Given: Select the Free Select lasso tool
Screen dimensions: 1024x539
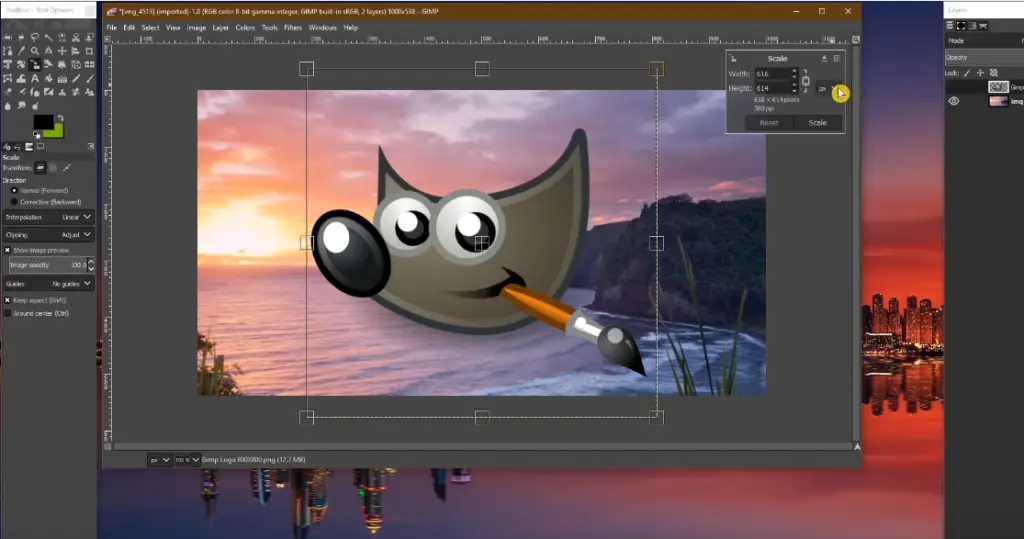Looking at the screenshot, I should coord(35,37).
